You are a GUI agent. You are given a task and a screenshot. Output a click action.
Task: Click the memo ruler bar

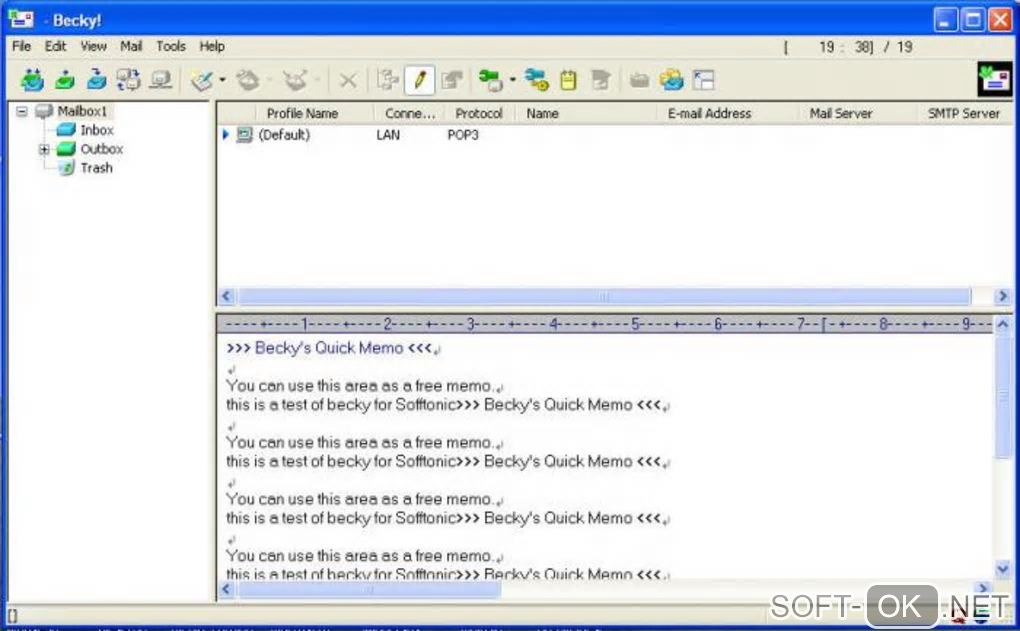click(605, 323)
